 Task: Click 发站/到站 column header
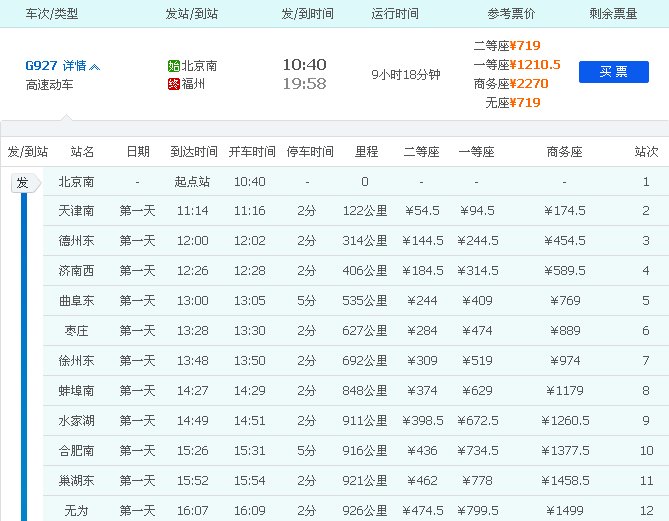[x=192, y=14]
